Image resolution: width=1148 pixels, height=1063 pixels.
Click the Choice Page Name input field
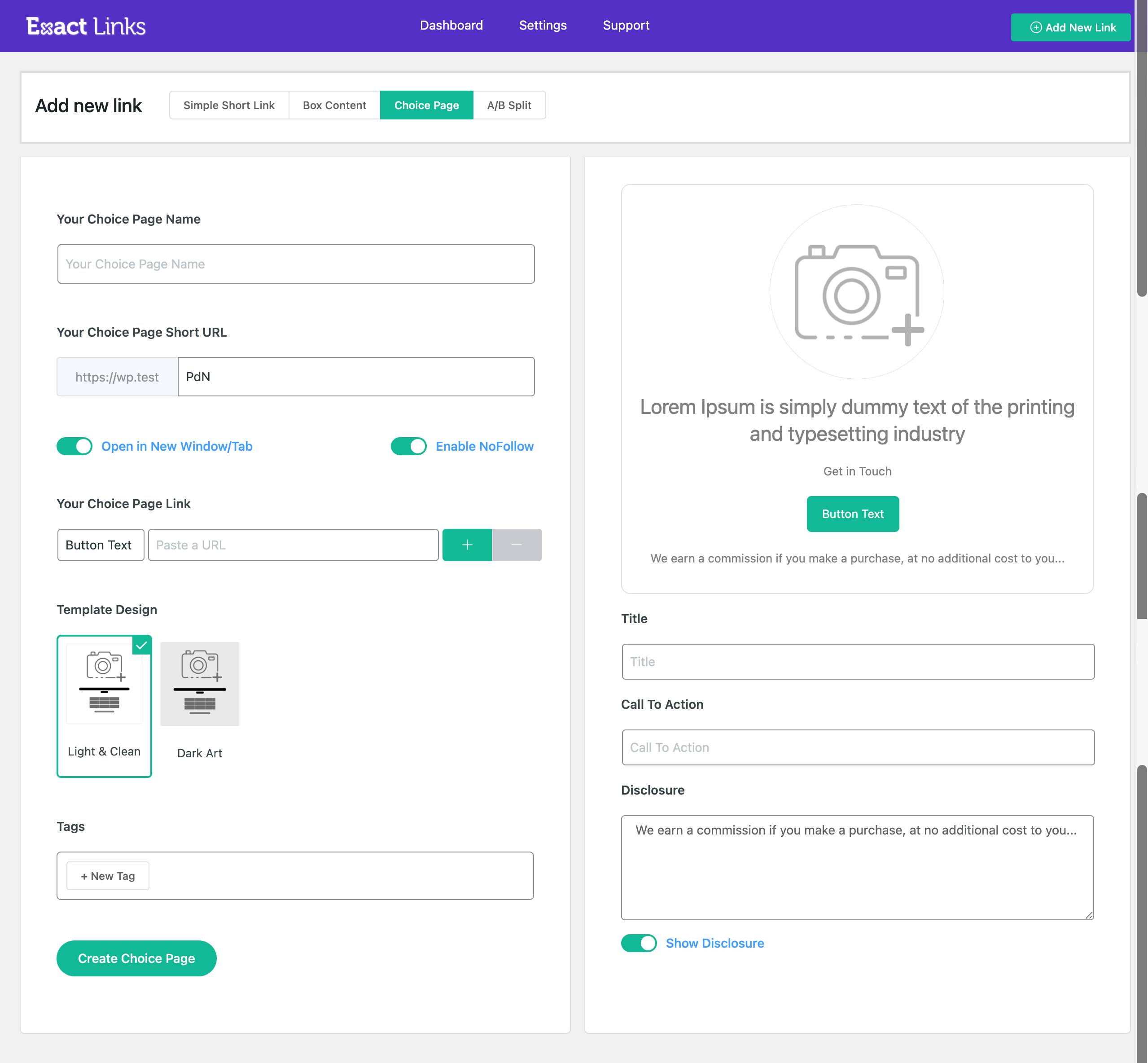coord(296,263)
